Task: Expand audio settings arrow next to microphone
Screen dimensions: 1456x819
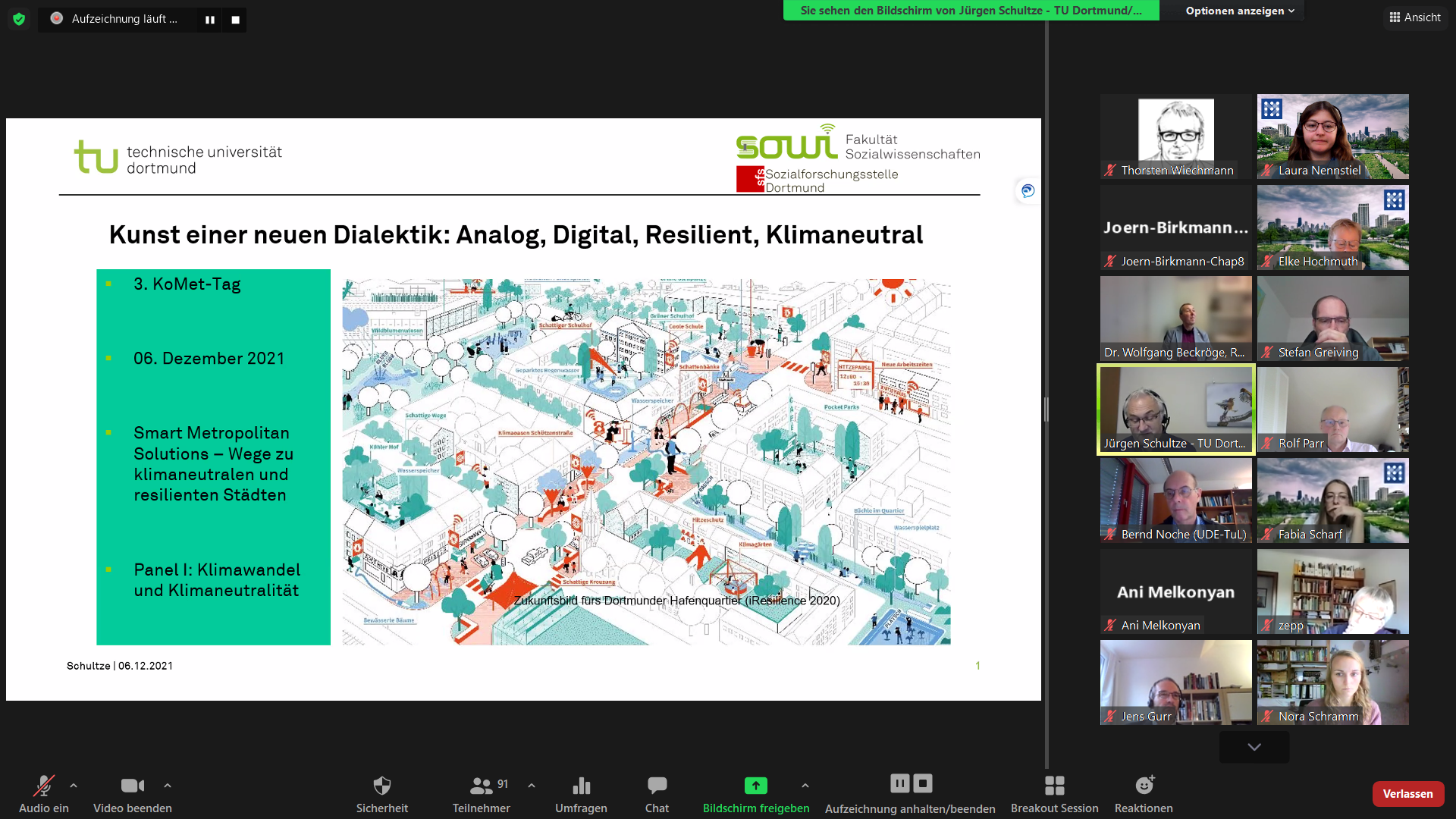Action: (74, 786)
